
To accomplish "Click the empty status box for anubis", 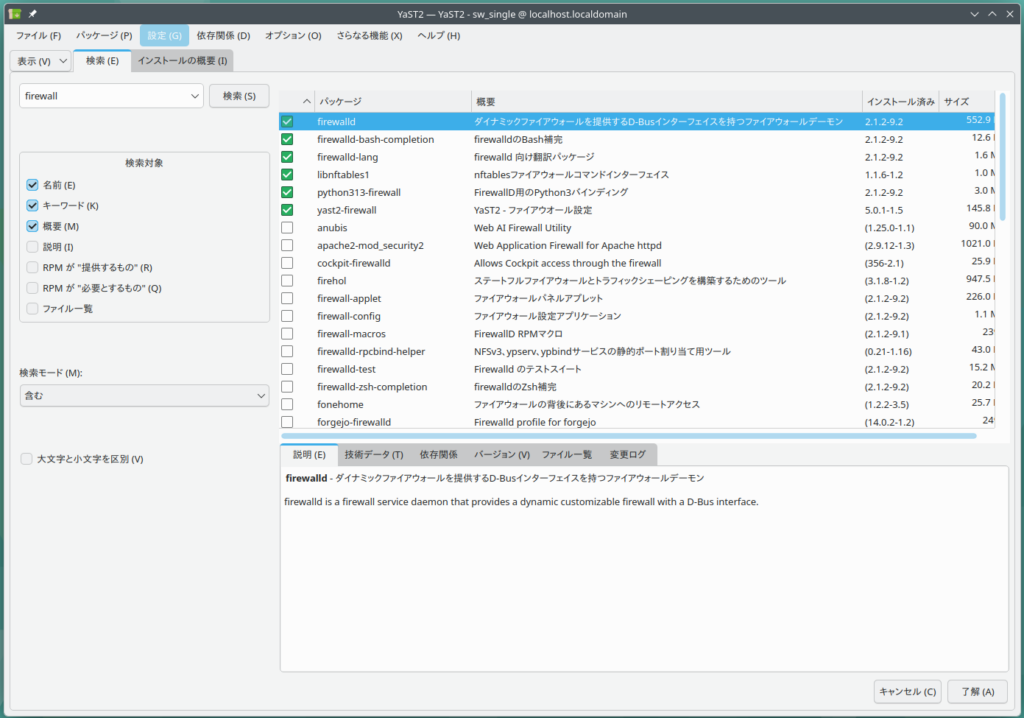I will [287, 228].
